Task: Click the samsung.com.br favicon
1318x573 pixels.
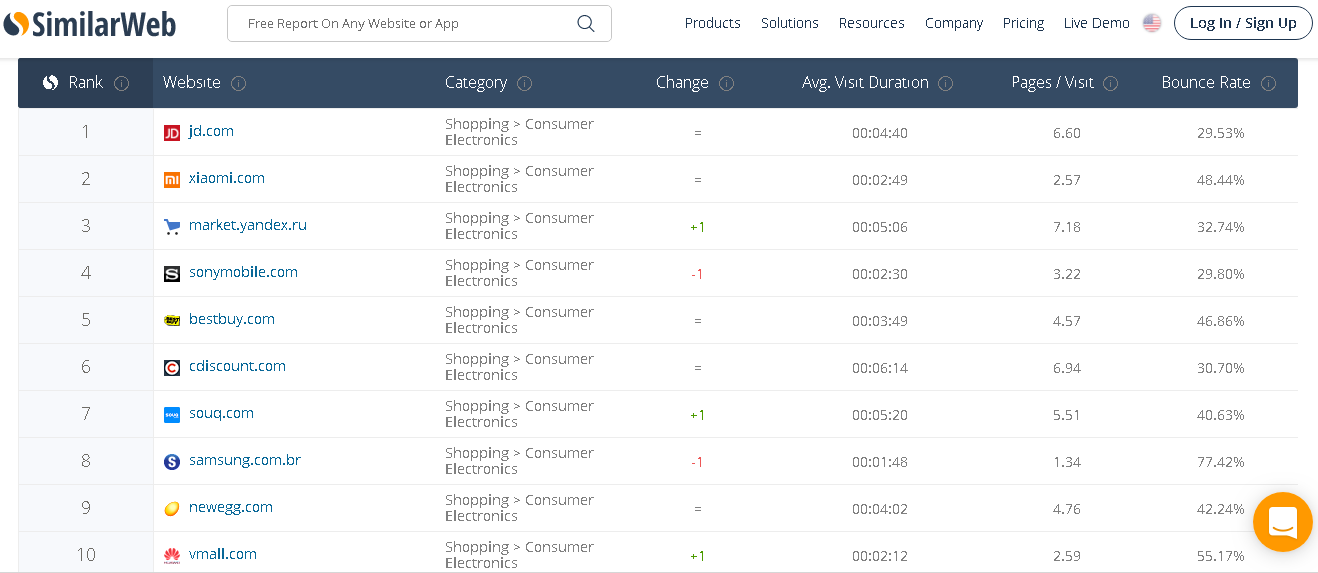Action: coord(172,461)
